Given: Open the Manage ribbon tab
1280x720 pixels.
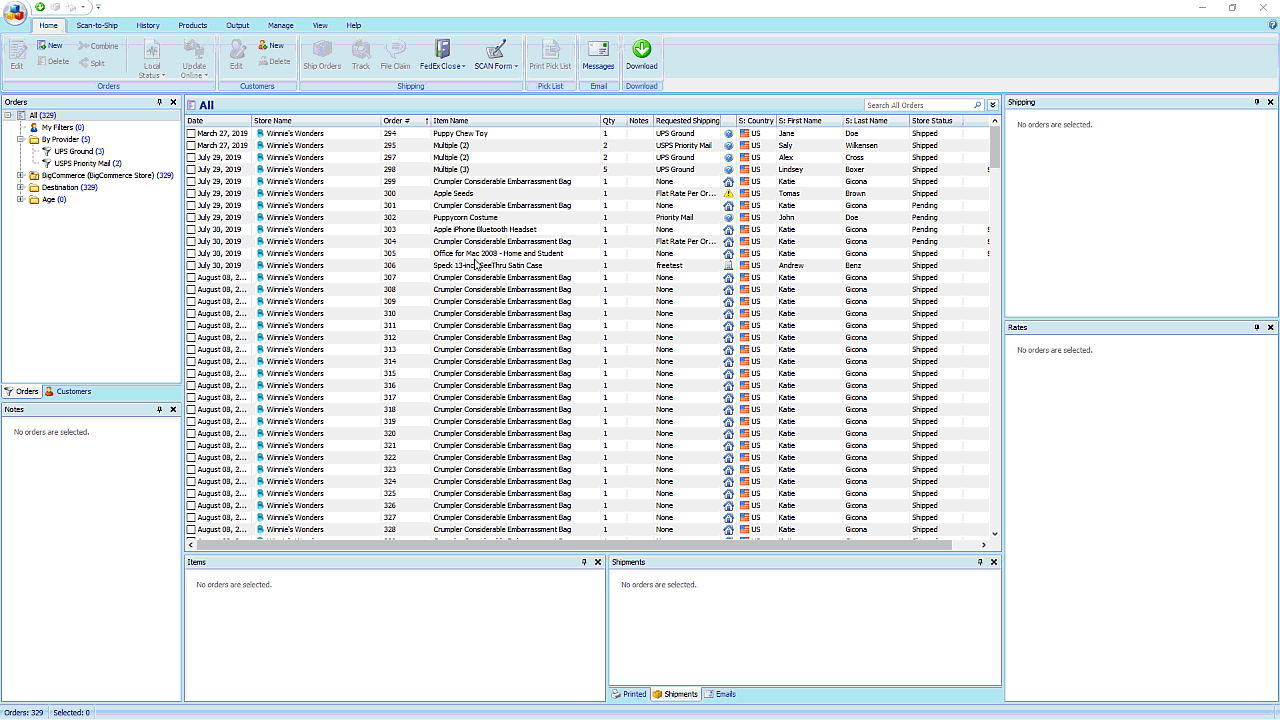Looking at the screenshot, I should point(281,25).
